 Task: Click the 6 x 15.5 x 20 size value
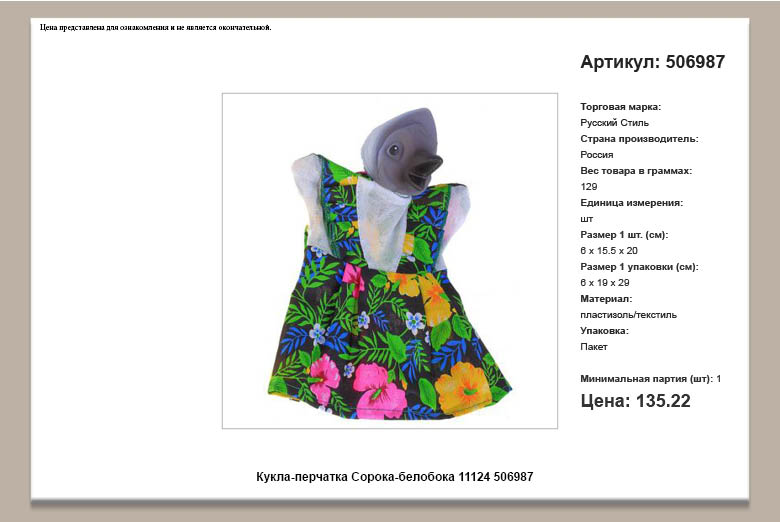[x=609, y=251]
